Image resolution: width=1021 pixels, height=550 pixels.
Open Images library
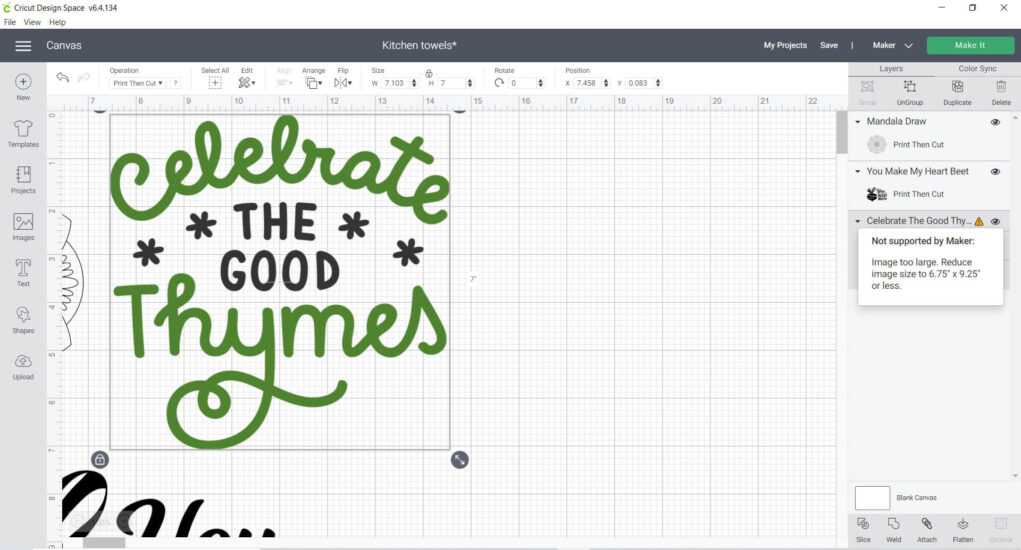pos(23,227)
